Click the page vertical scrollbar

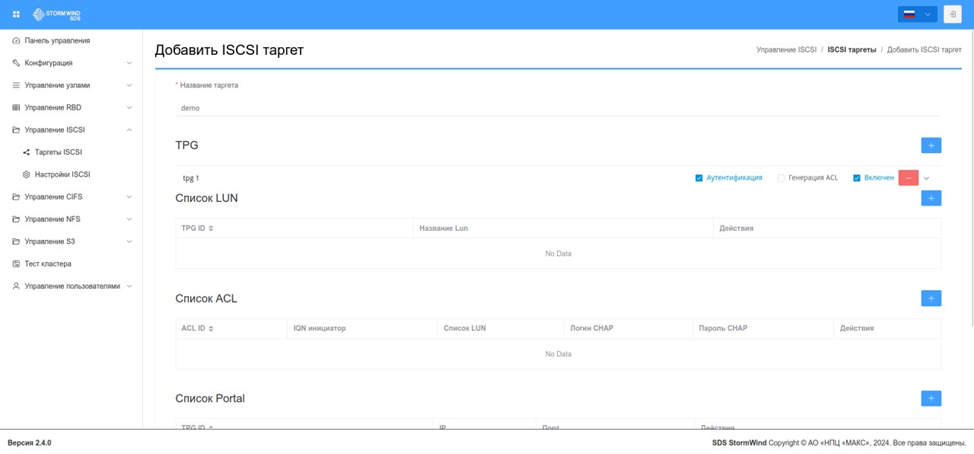[x=971, y=177]
